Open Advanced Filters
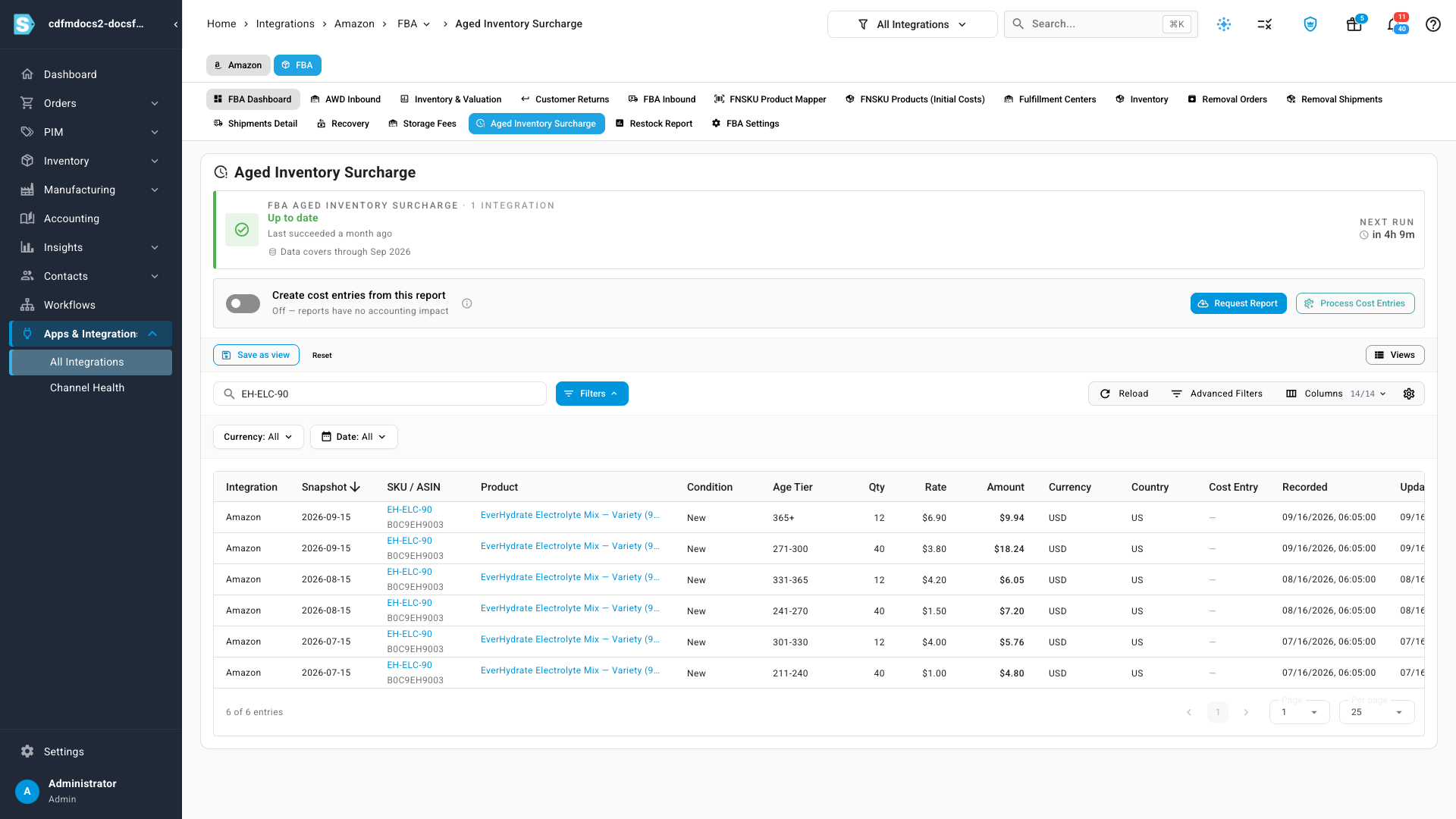Image resolution: width=1456 pixels, height=819 pixels. pos(1217,394)
